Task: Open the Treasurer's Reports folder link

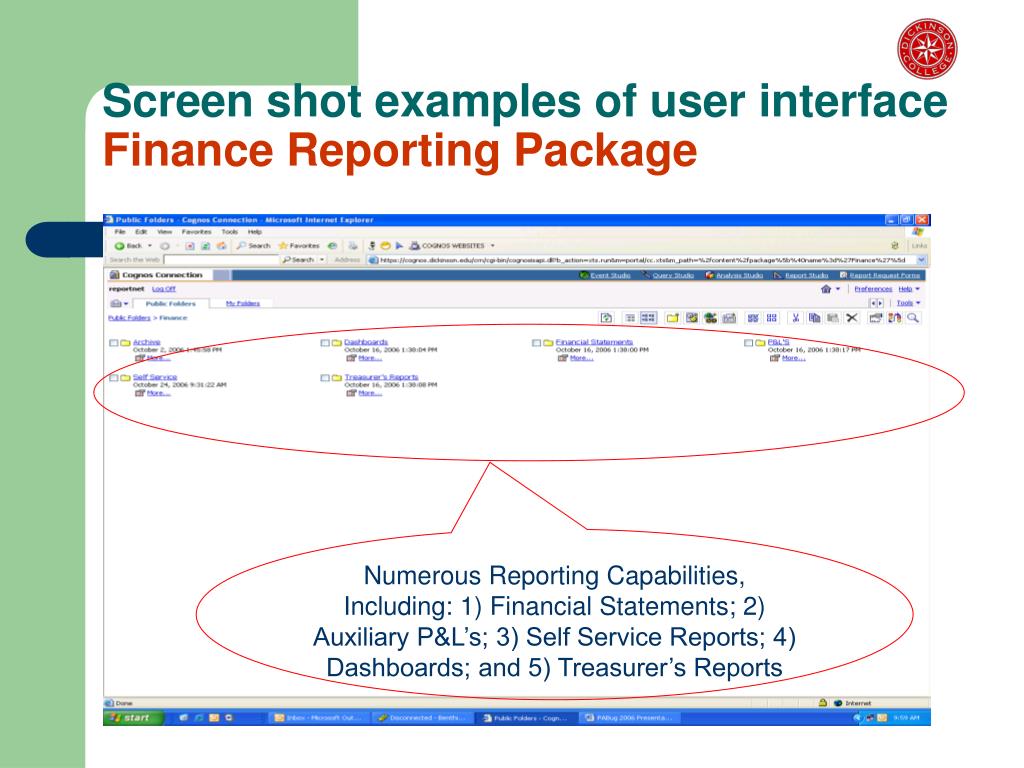Action: (x=381, y=377)
